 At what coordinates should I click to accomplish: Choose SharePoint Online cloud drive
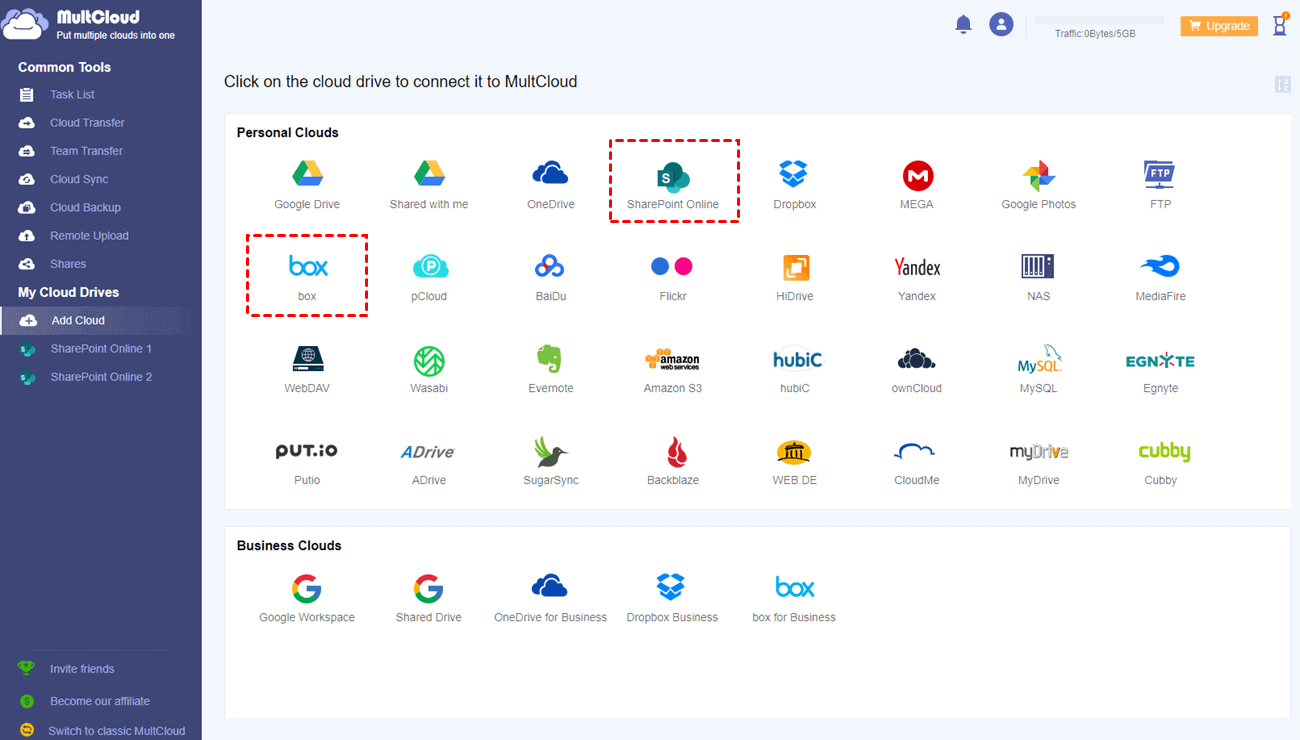[673, 184]
